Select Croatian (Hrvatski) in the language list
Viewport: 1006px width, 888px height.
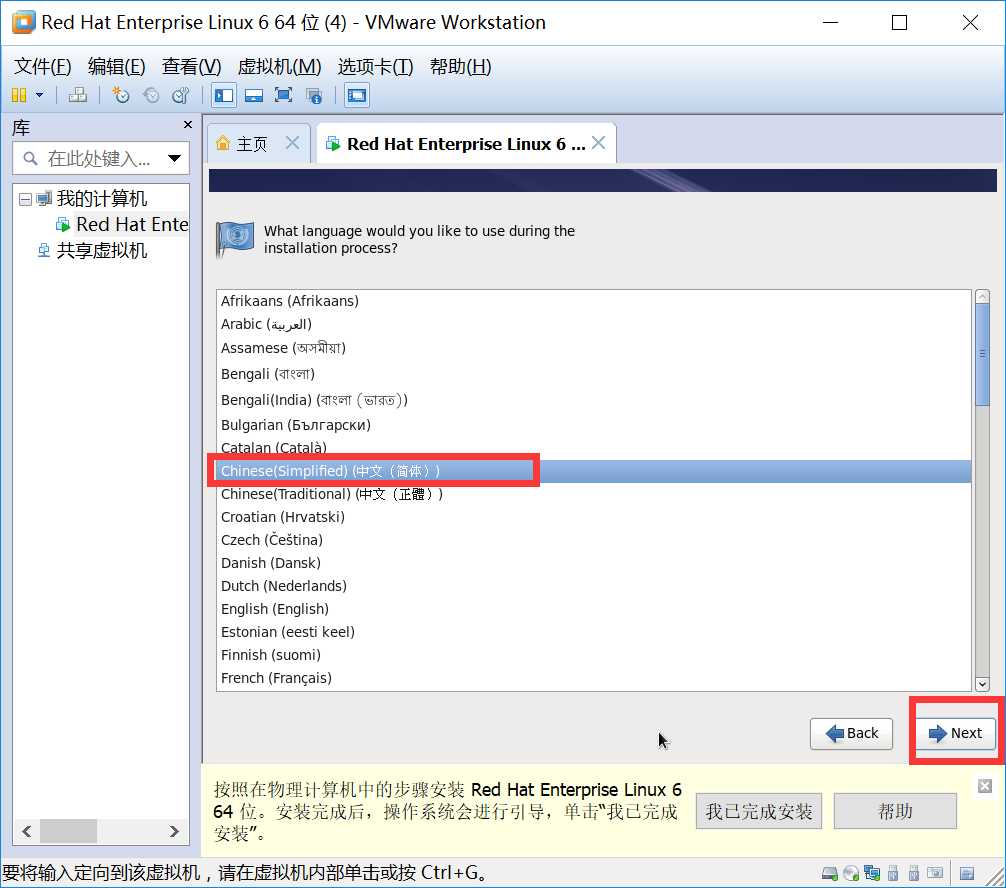click(593, 517)
